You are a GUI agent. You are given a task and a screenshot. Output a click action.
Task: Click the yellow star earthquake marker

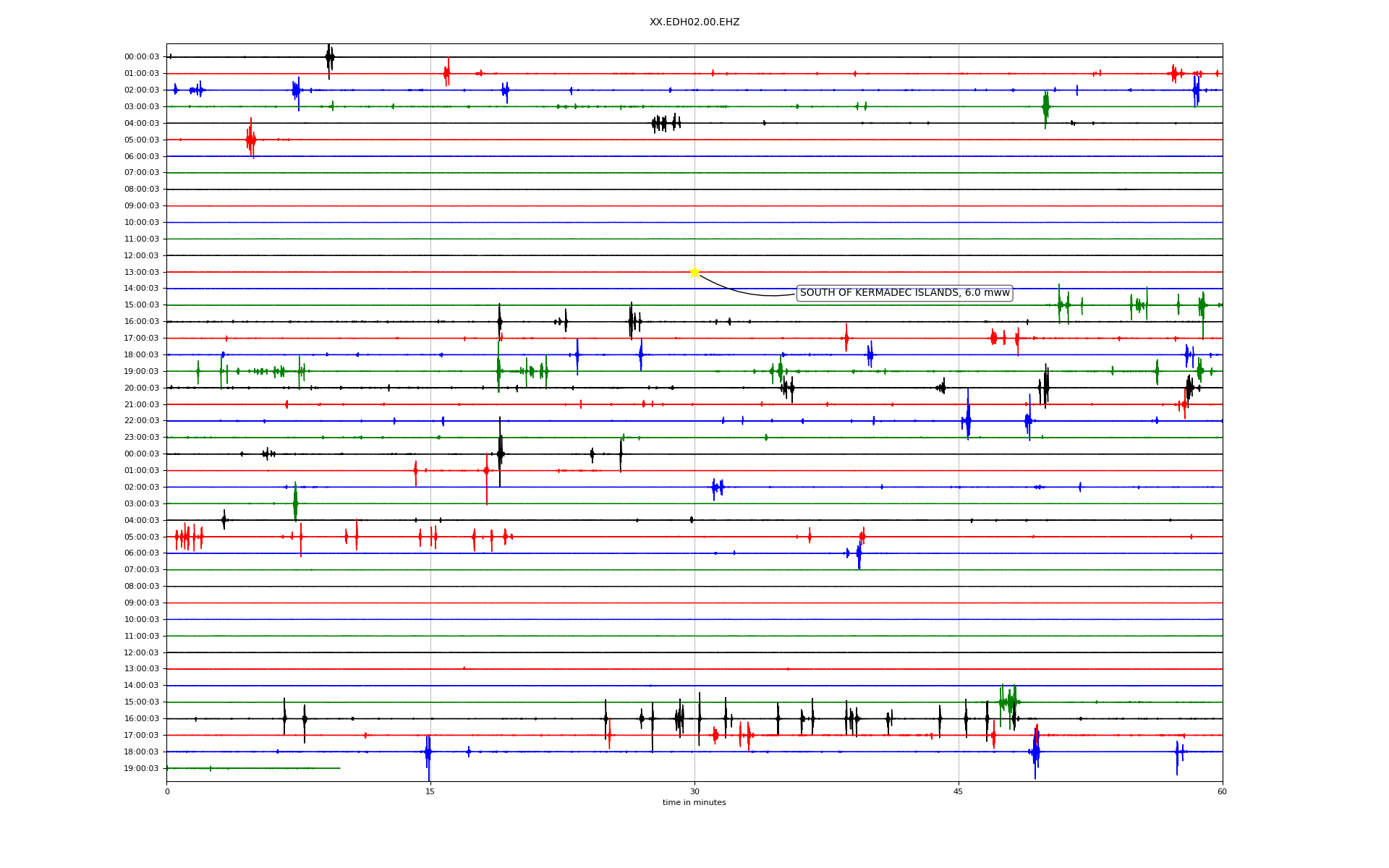pyautogui.click(x=694, y=272)
